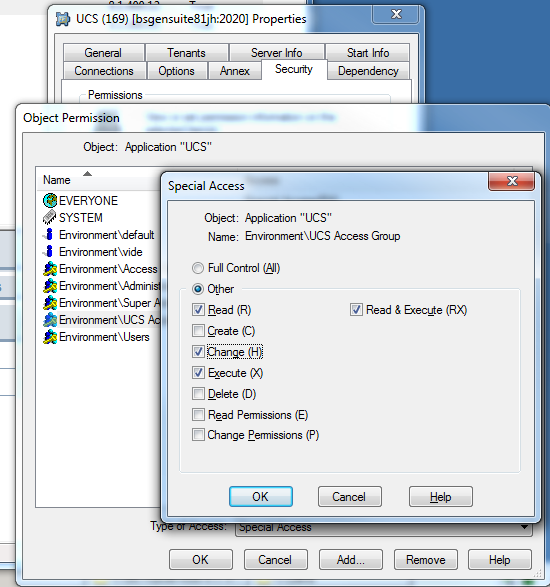The image size is (550, 587).
Task: Click the EVERYONE globe icon
Action: click(x=50, y=201)
